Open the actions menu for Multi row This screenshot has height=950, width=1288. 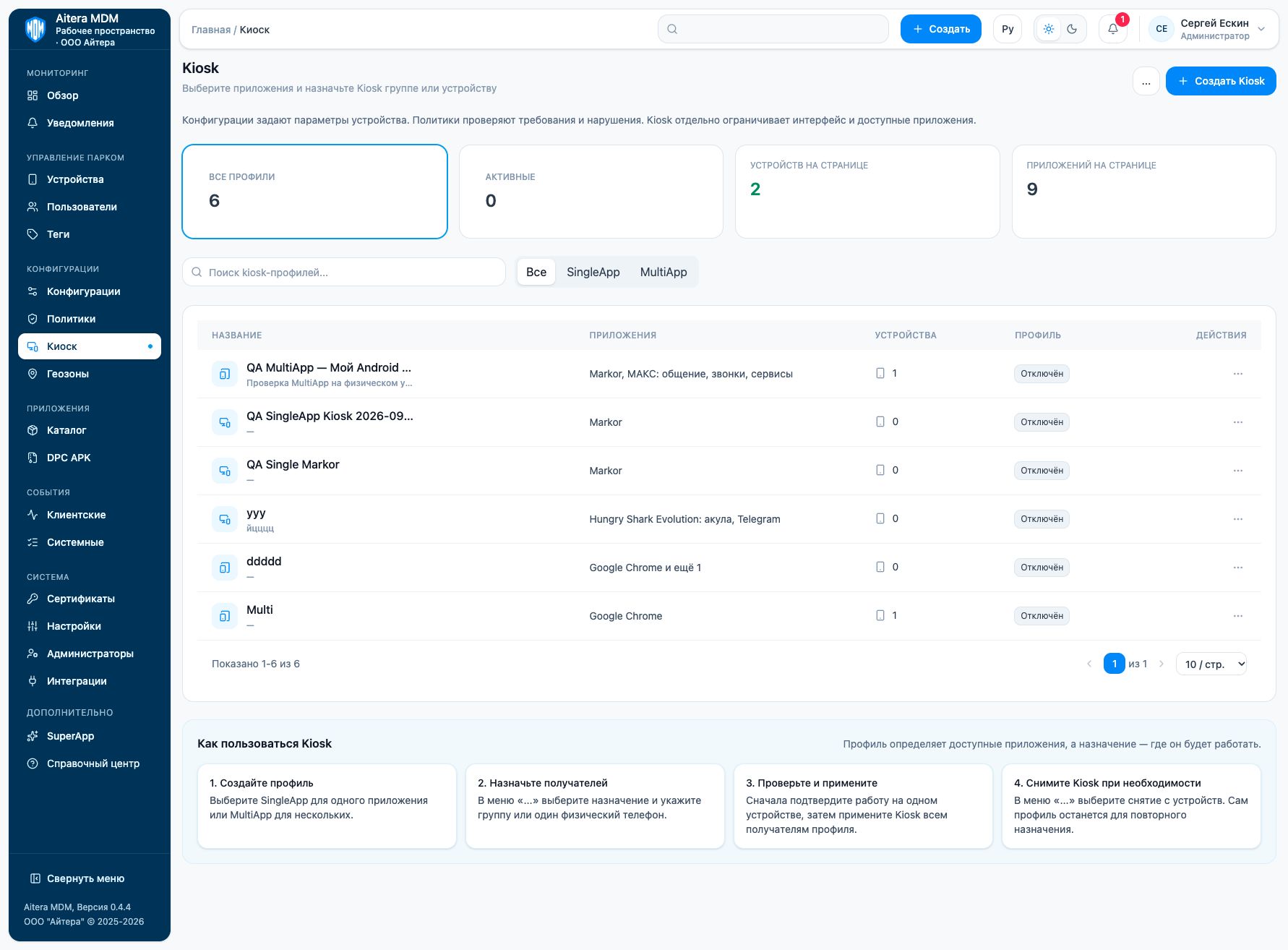[x=1238, y=616]
